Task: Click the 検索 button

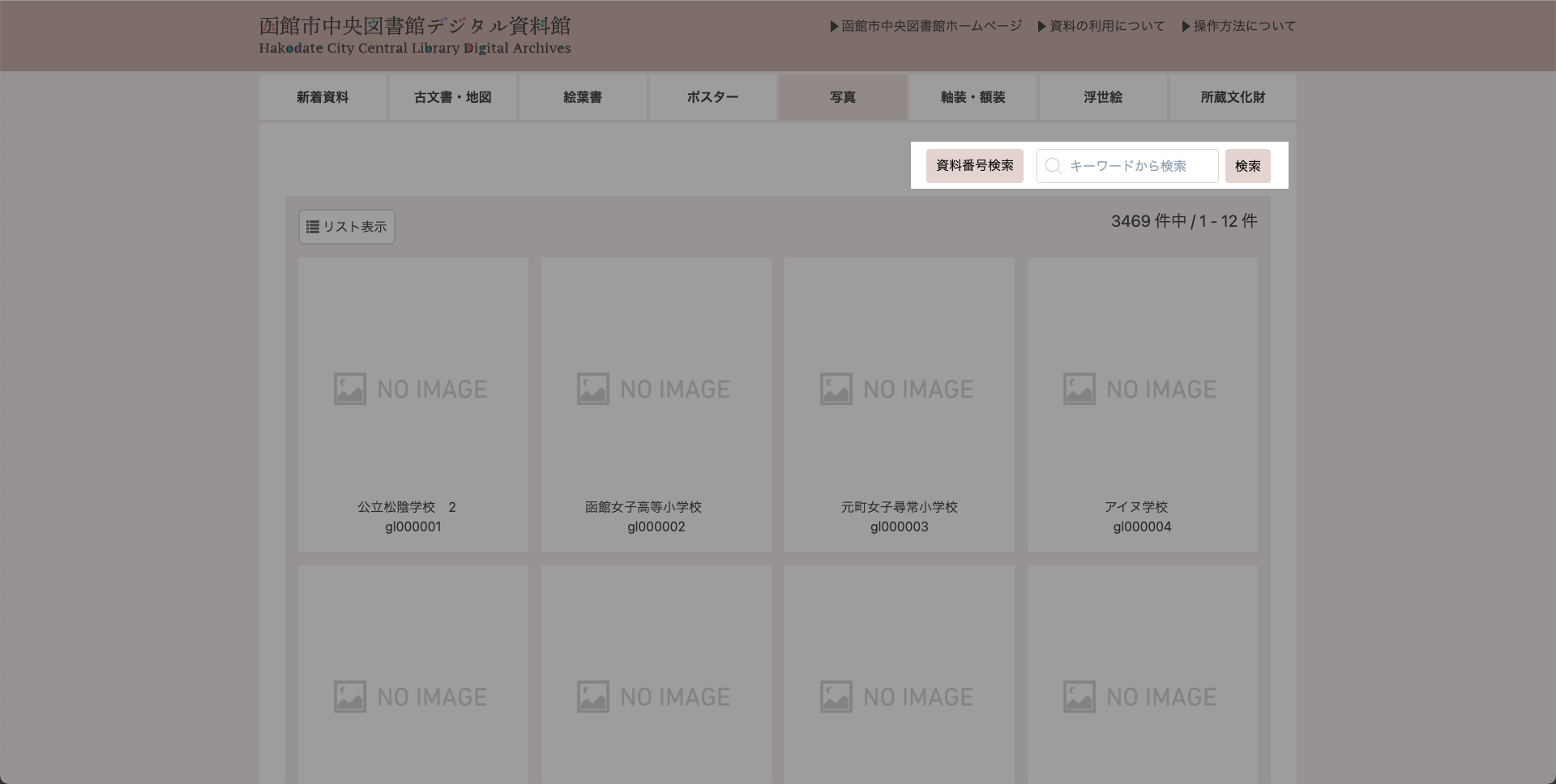Action: coord(1248,166)
